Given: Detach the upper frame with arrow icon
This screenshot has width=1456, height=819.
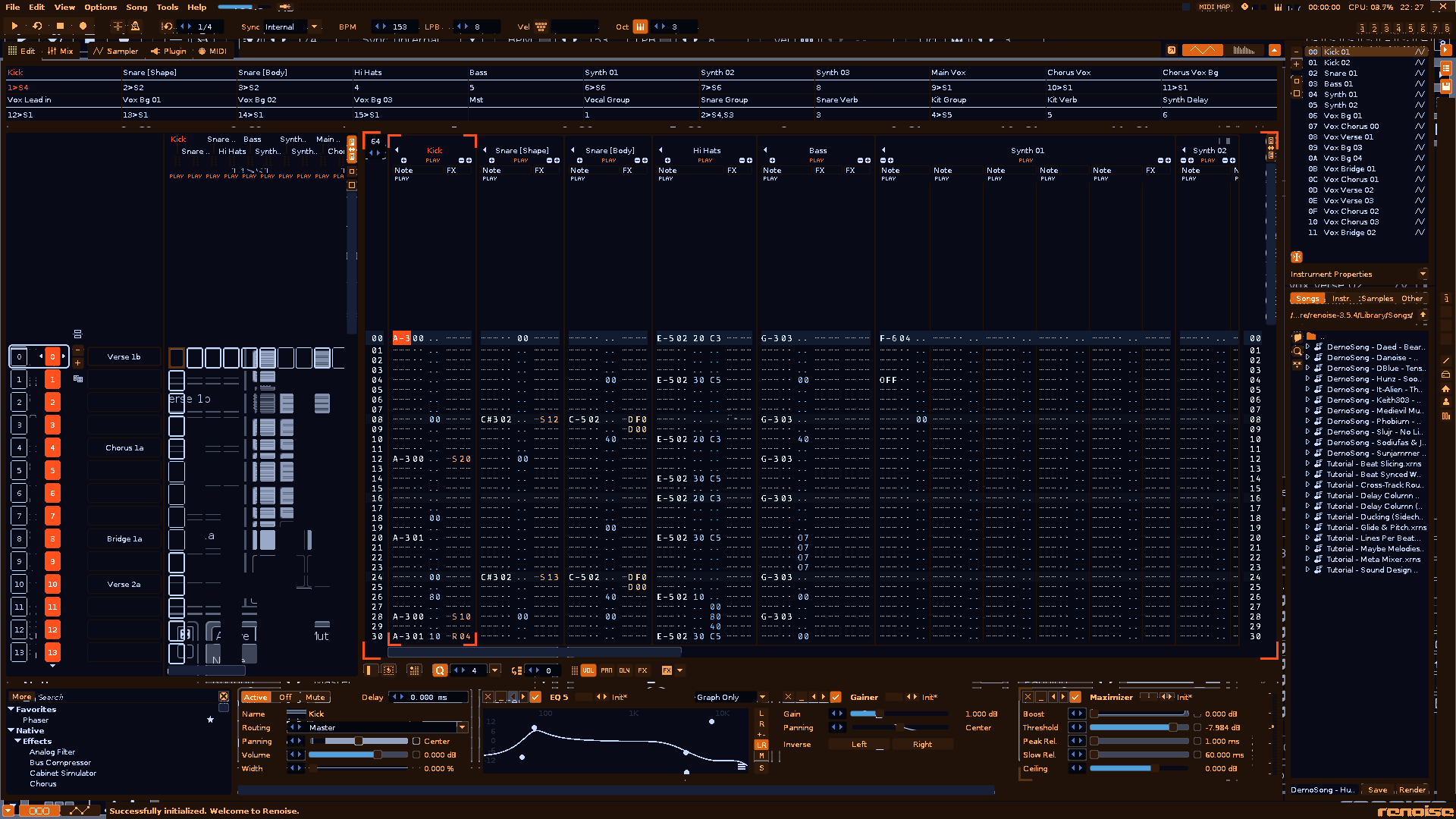Looking at the screenshot, I should coord(1172,50).
